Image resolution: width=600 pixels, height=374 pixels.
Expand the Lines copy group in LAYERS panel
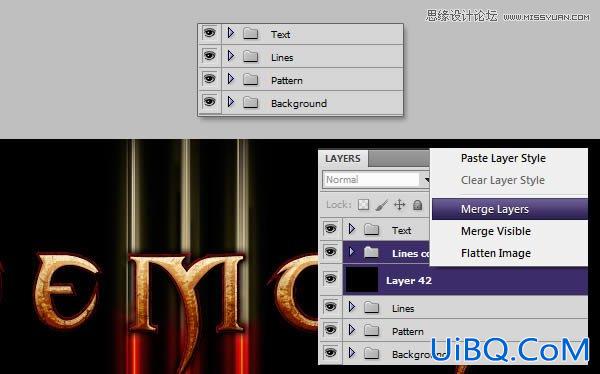(352, 252)
